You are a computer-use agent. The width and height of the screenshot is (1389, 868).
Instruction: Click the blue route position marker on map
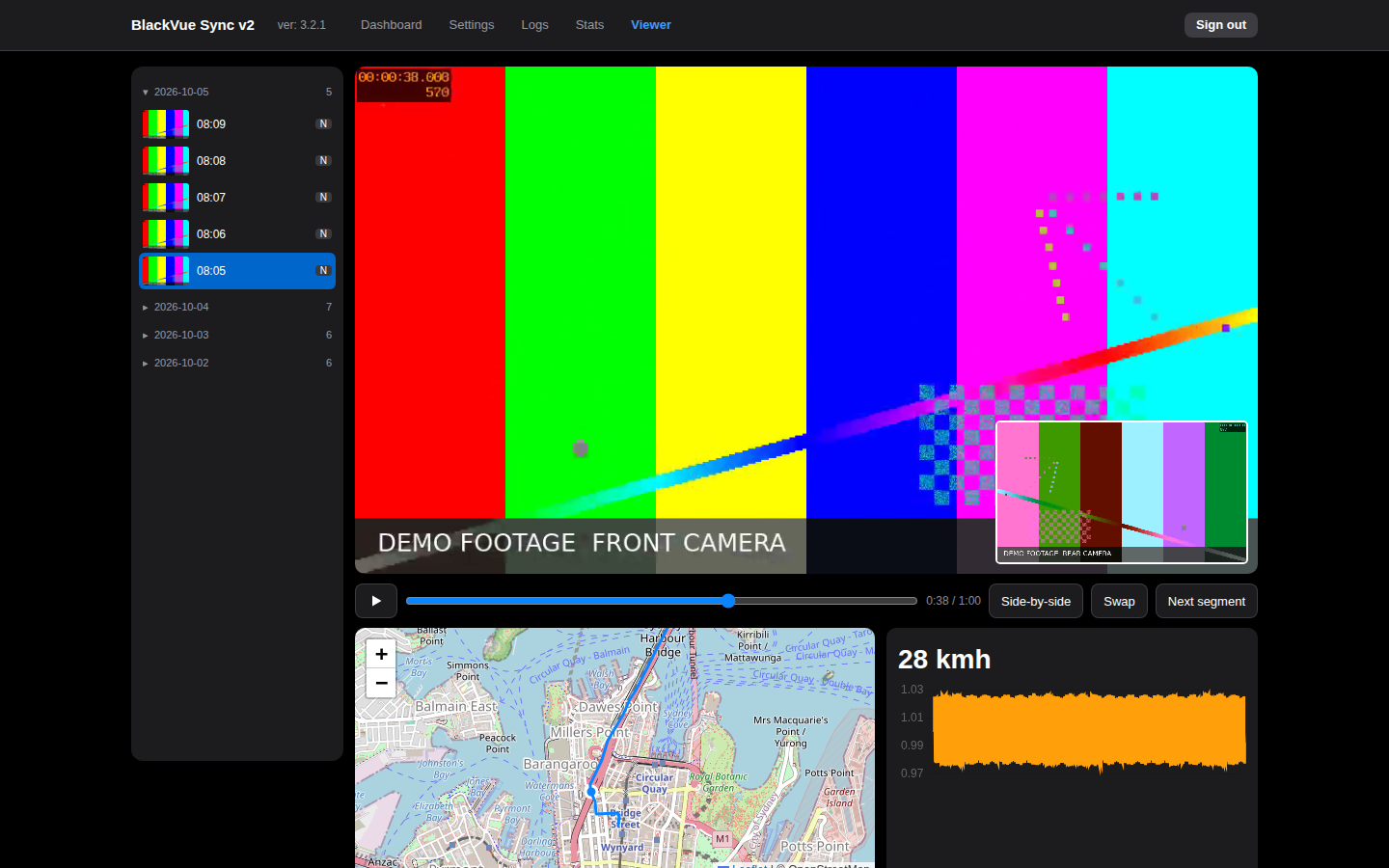pos(592,792)
